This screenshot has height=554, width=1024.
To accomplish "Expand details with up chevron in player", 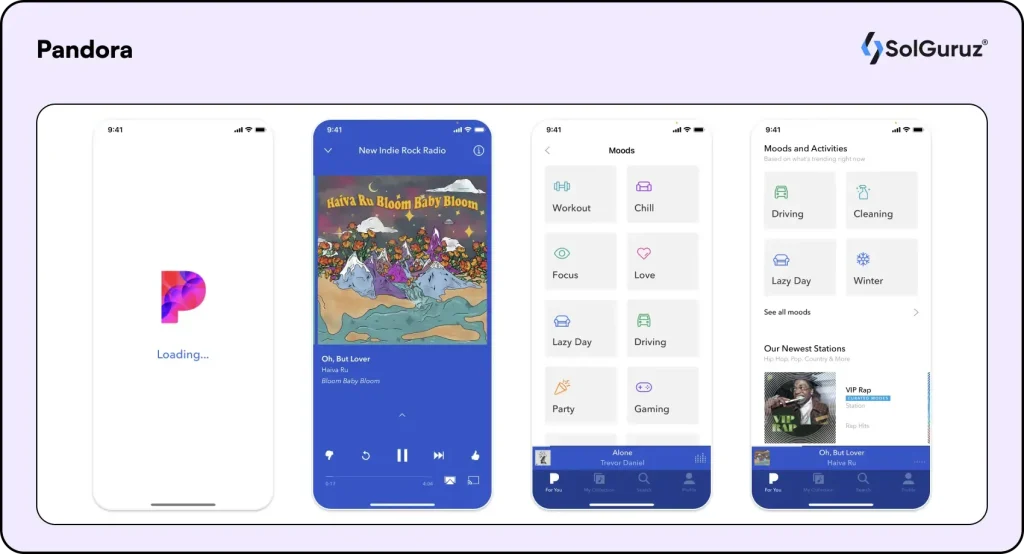I will click(x=402, y=415).
